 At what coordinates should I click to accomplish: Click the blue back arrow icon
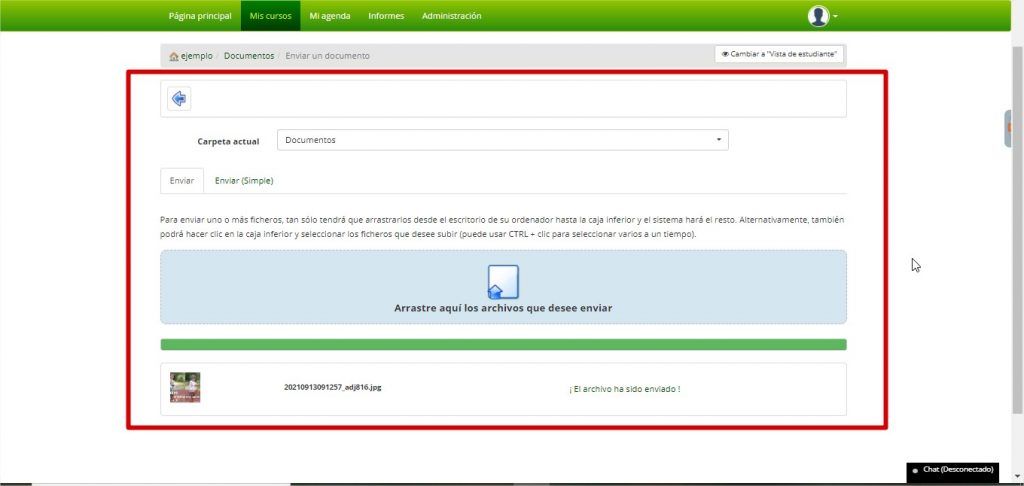pyautogui.click(x=179, y=99)
